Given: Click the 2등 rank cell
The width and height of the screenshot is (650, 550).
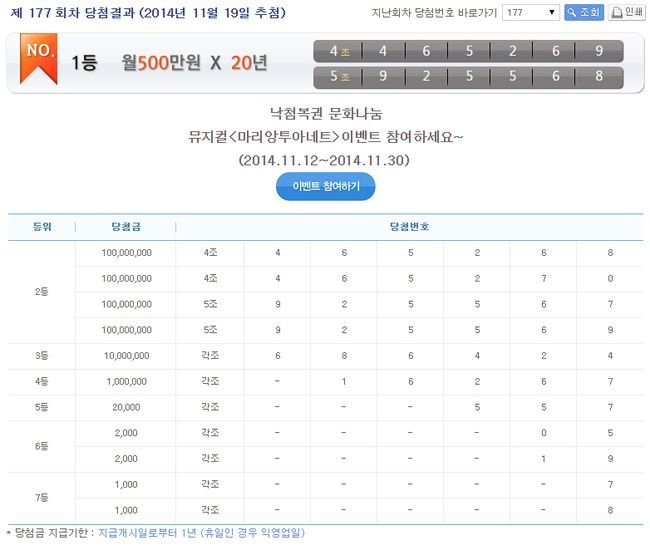Looking at the screenshot, I should click(41, 291).
